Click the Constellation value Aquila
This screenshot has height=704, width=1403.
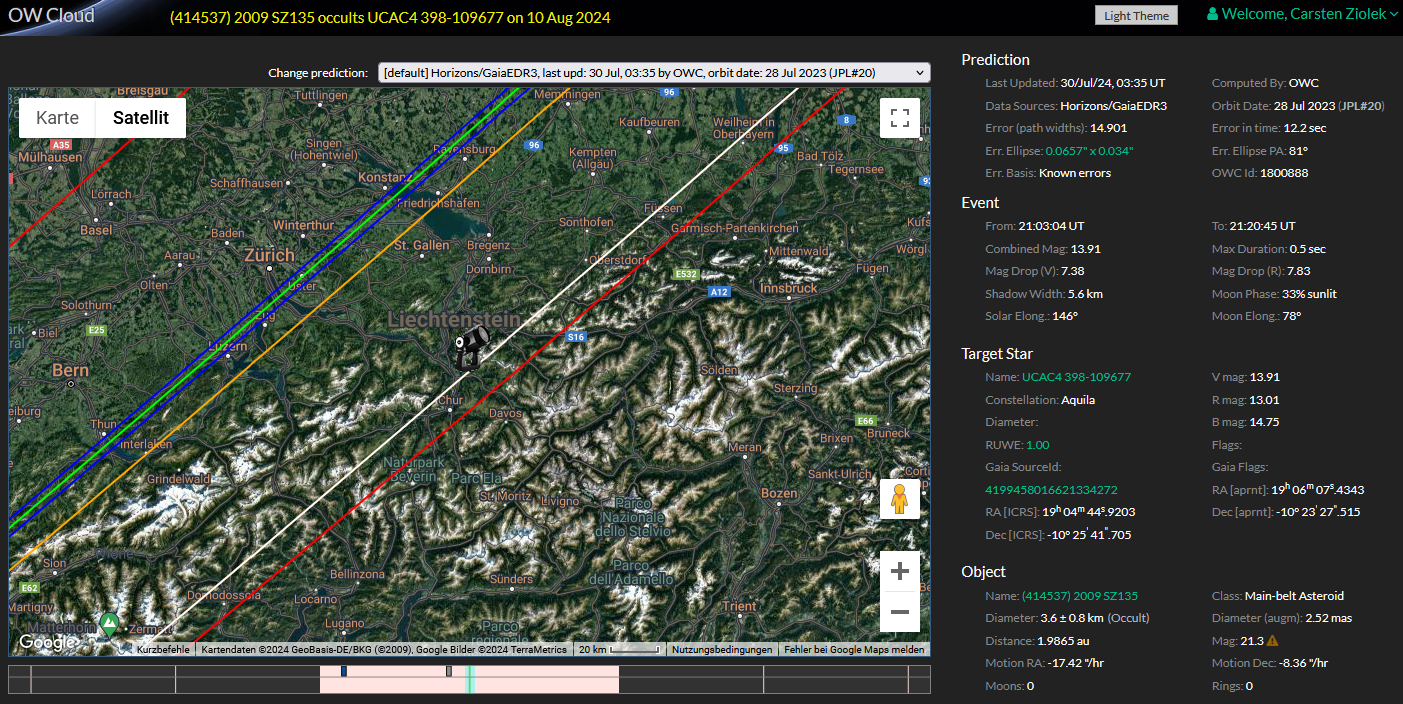(1078, 400)
